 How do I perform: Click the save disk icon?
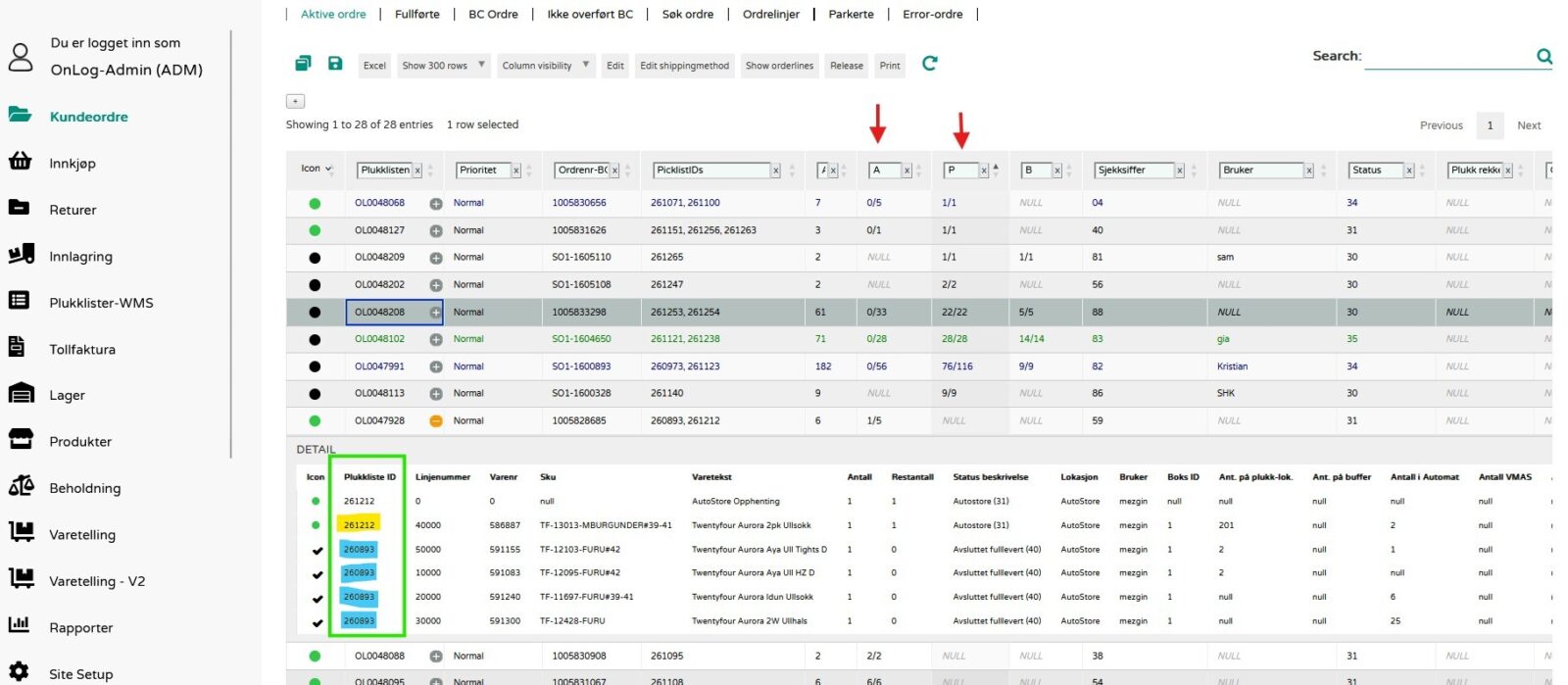335,64
